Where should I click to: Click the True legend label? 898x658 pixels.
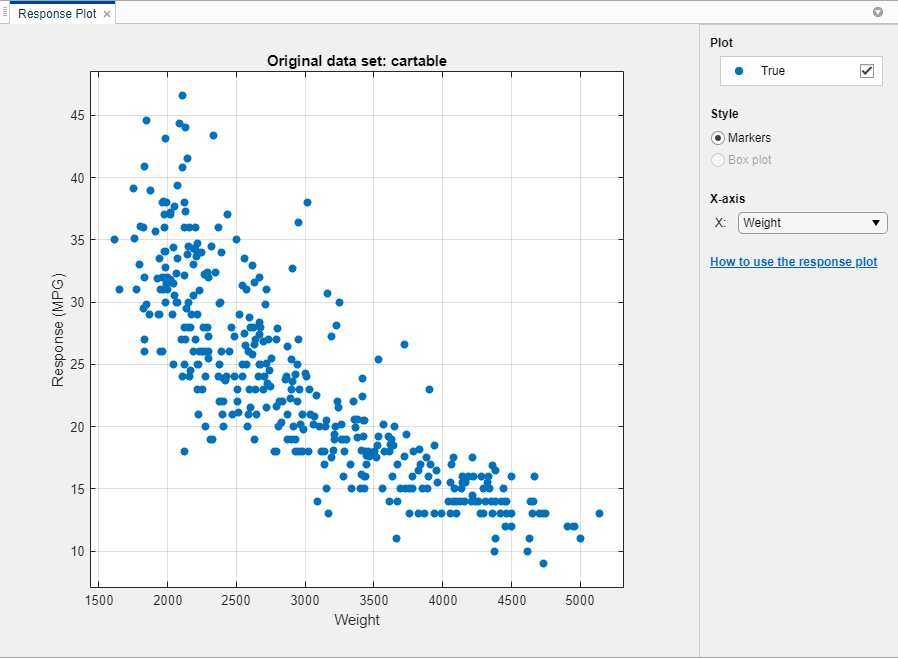[x=773, y=71]
